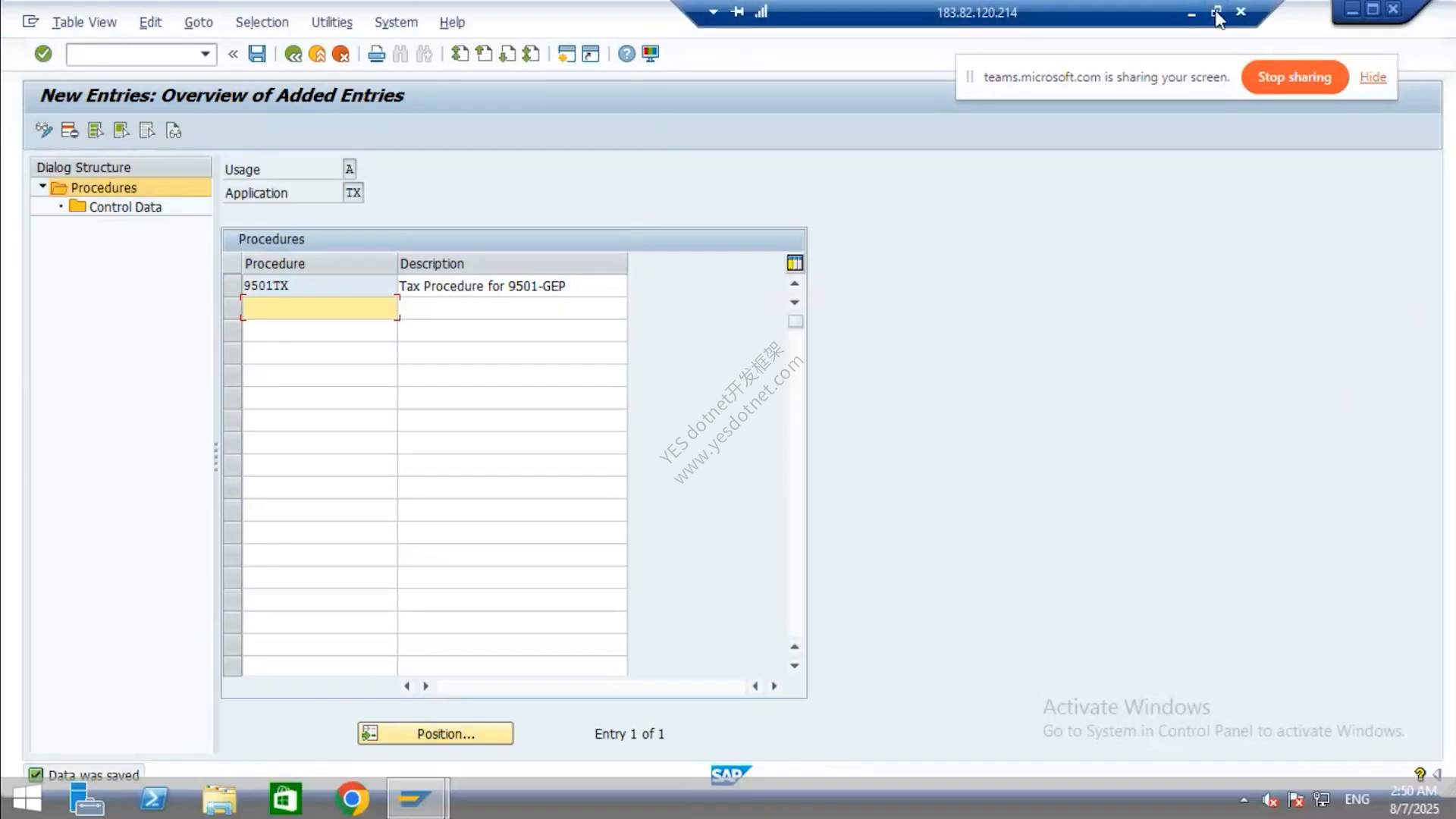Open the command field dropdown arrow
This screenshot has width=1456, height=819.
coord(205,54)
